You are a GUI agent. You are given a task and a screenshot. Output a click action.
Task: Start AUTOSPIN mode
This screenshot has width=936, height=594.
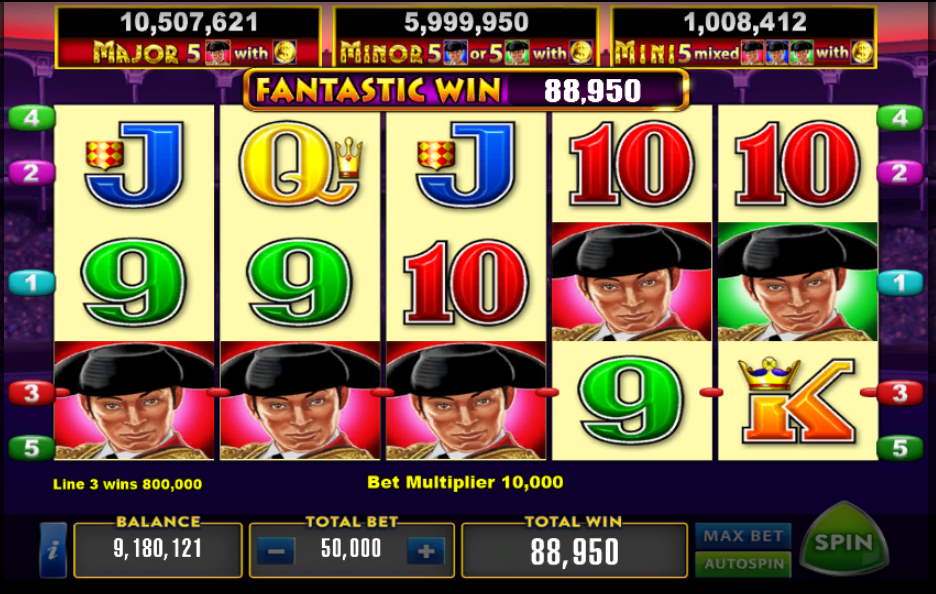click(743, 564)
